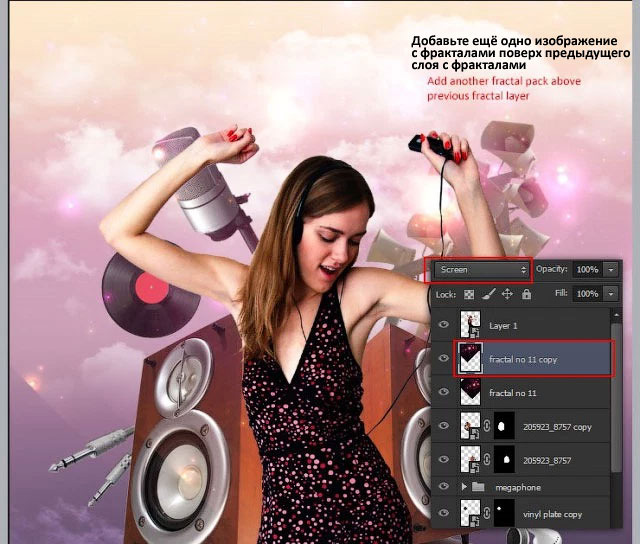640x544 pixels.
Task: Click the lock transparent pixels icon
Action: [x=469, y=294]
